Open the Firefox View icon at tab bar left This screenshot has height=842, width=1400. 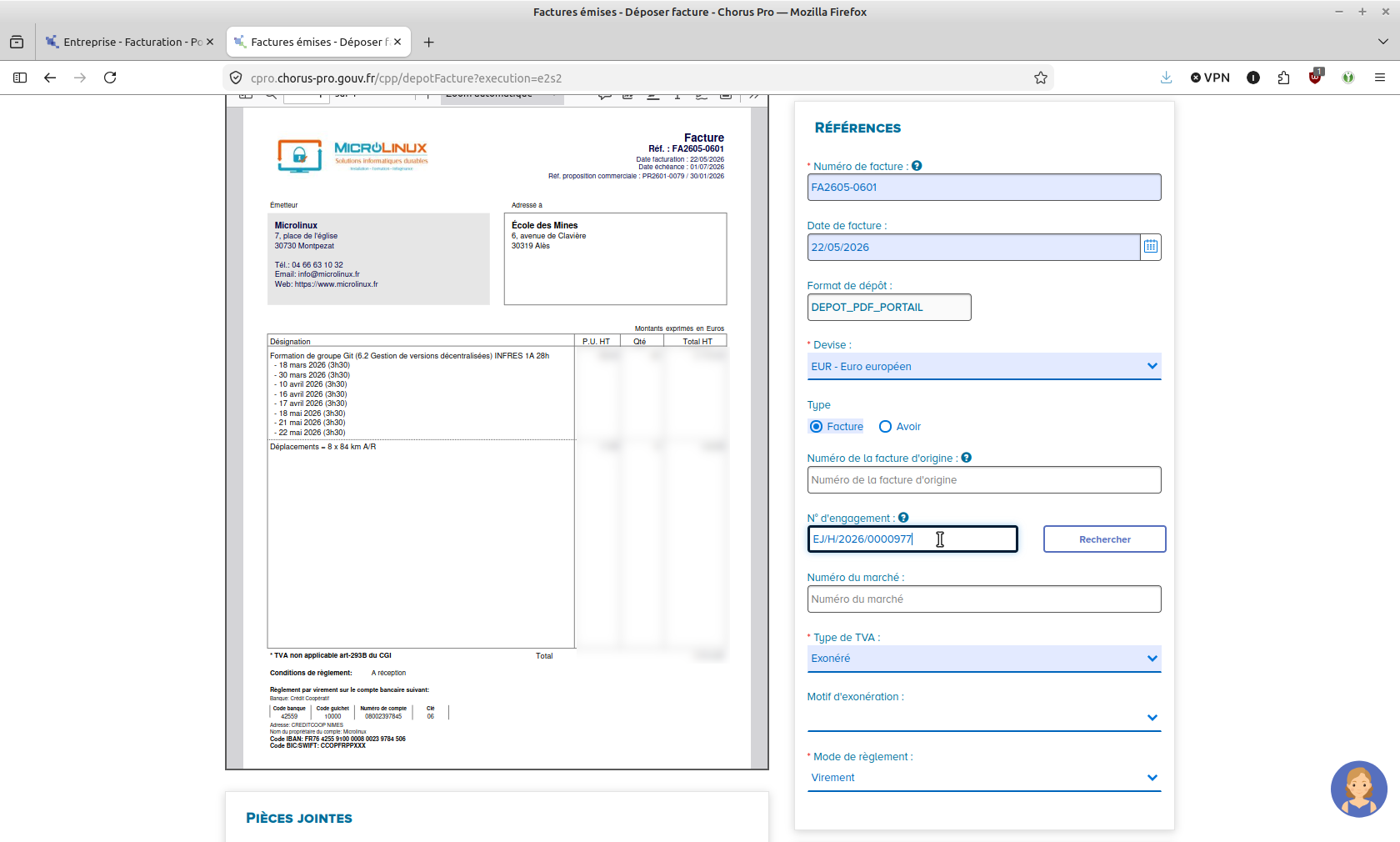point(17,42)
